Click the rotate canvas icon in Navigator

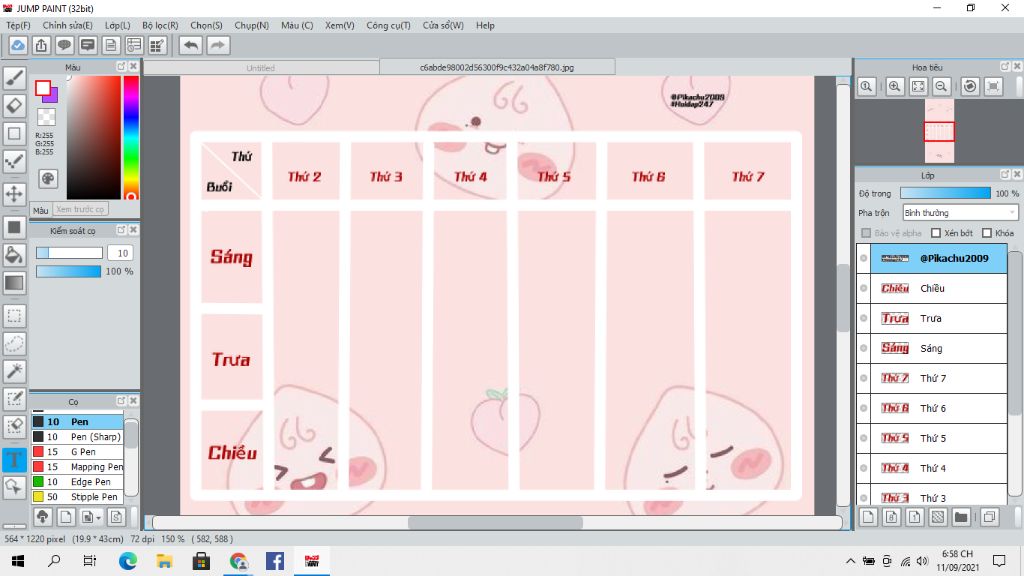pyautogui.click(x=970, y=86)
